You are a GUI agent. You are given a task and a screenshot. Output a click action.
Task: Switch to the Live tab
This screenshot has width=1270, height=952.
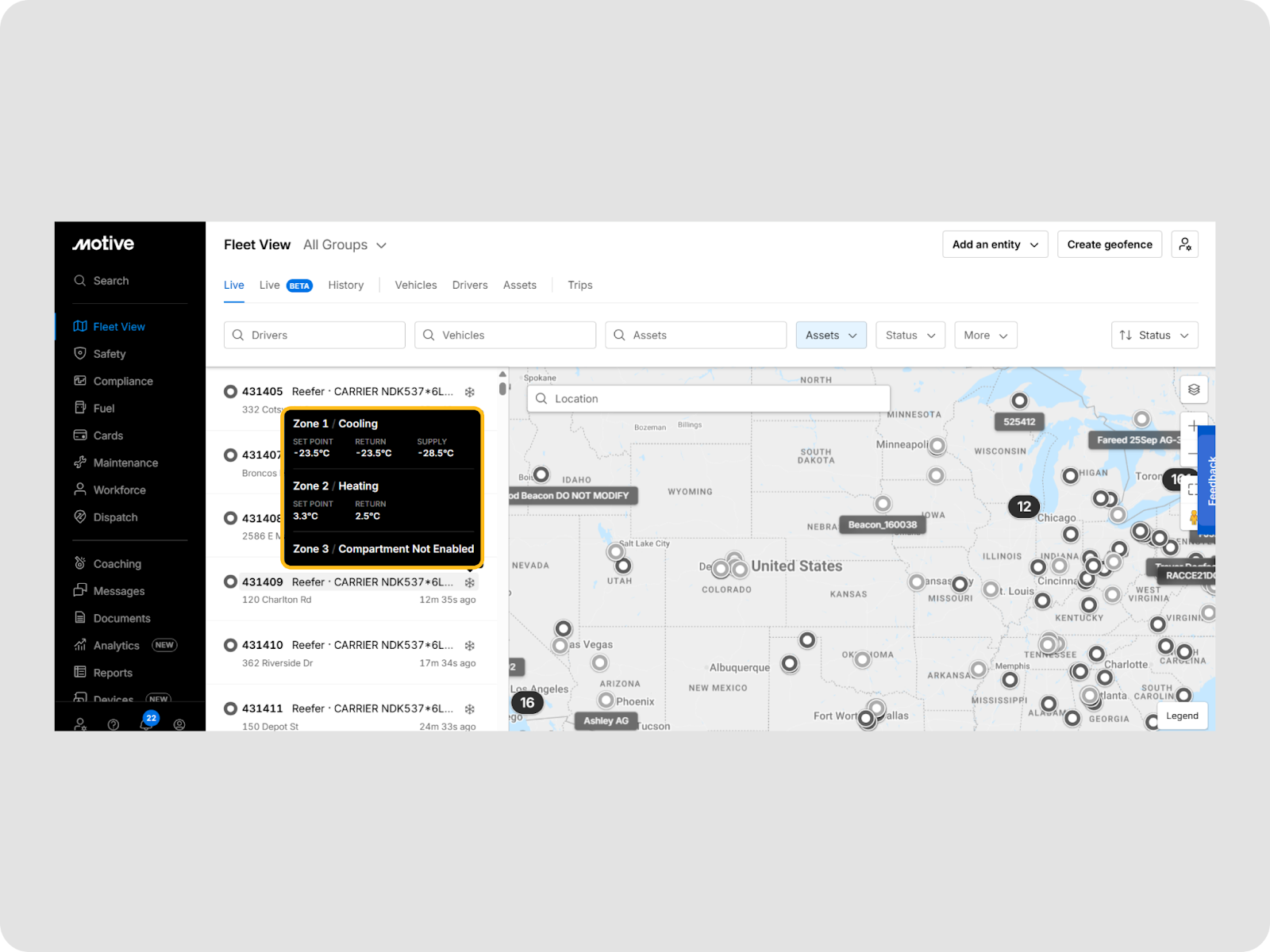[234, 286]
